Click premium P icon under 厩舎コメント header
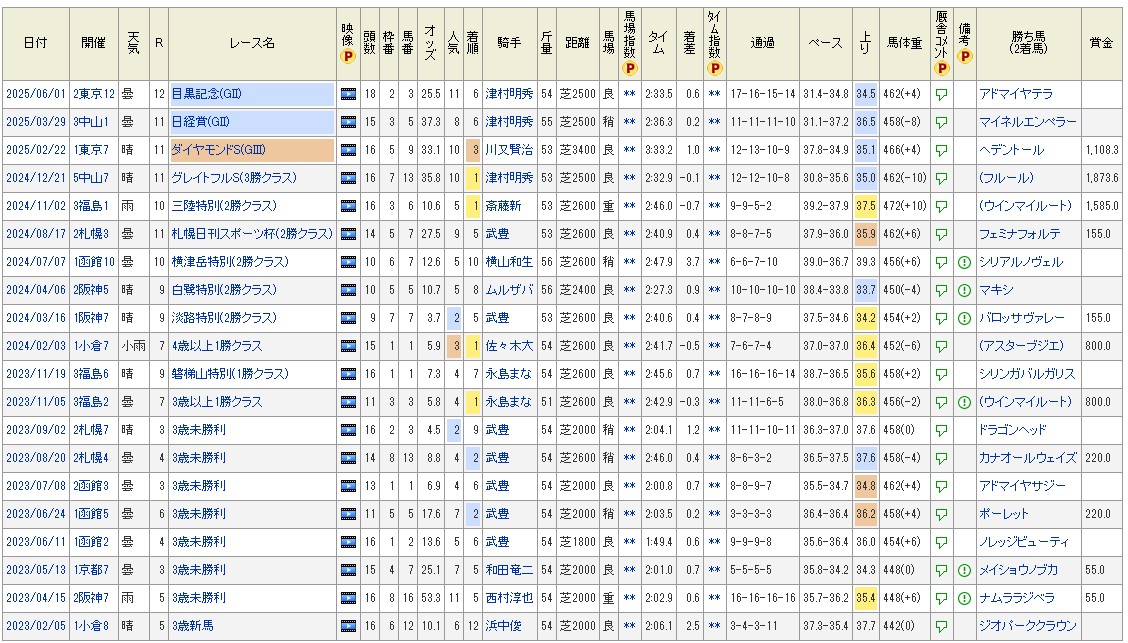This screenshot has height=643, width=1128. click(x=941, y=68)
